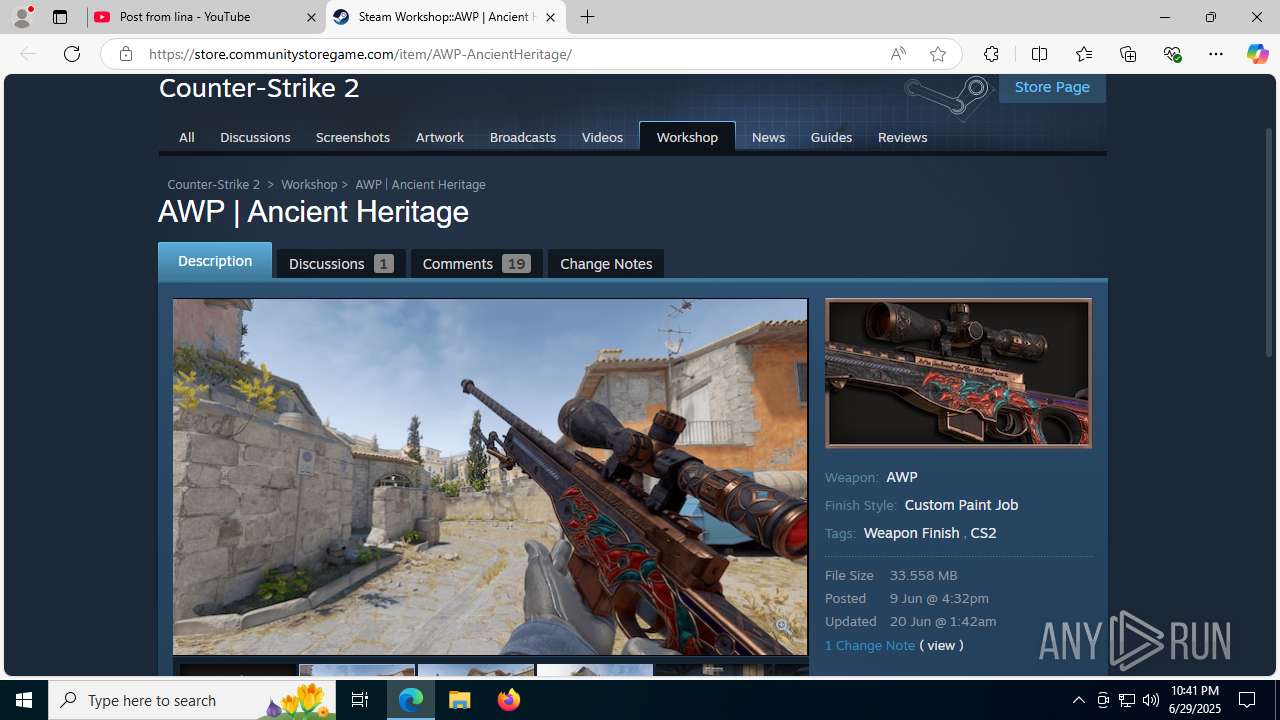Click Workshop breadcrumb link
The image size is (1280, 720).
(x=309, y=185)
